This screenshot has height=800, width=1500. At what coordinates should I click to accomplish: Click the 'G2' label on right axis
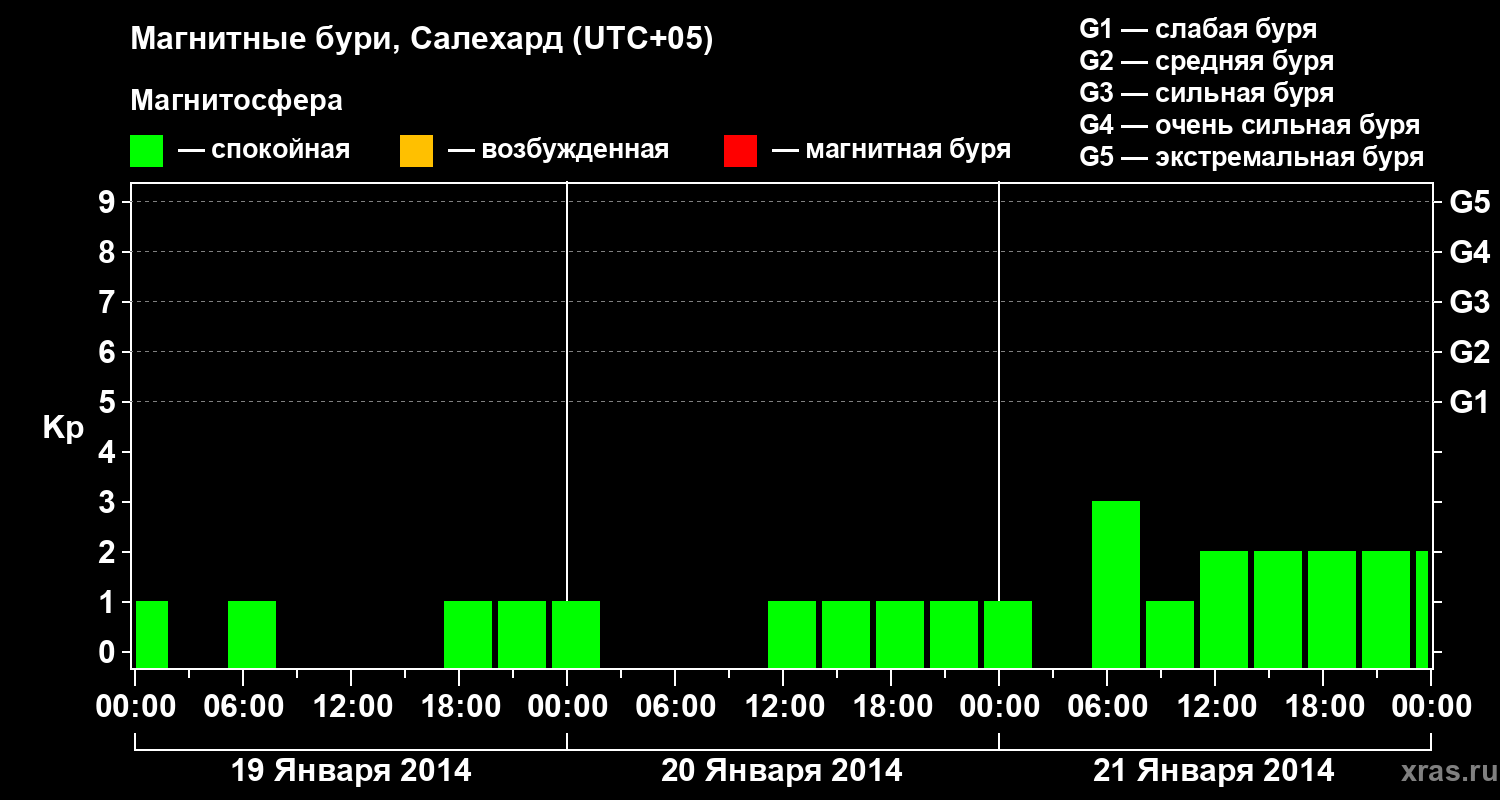[x=1469, y=353]
